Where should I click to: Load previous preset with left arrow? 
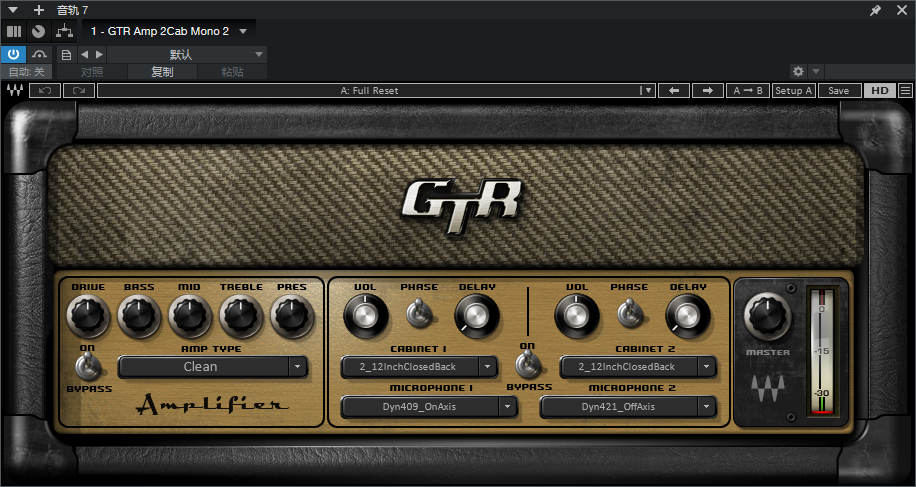674,91
